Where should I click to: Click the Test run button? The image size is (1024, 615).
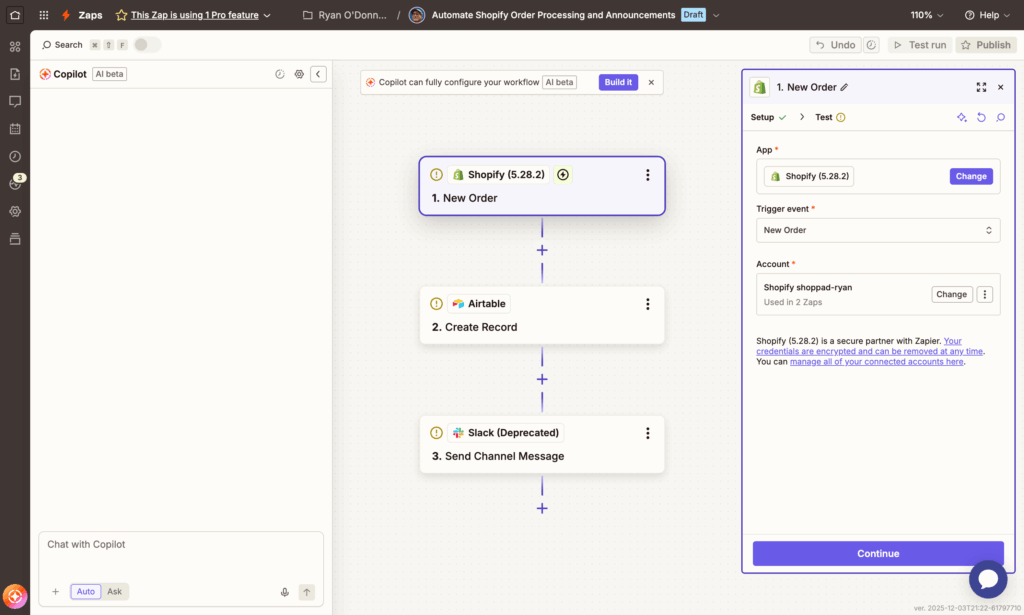click(x=920, y=44)
